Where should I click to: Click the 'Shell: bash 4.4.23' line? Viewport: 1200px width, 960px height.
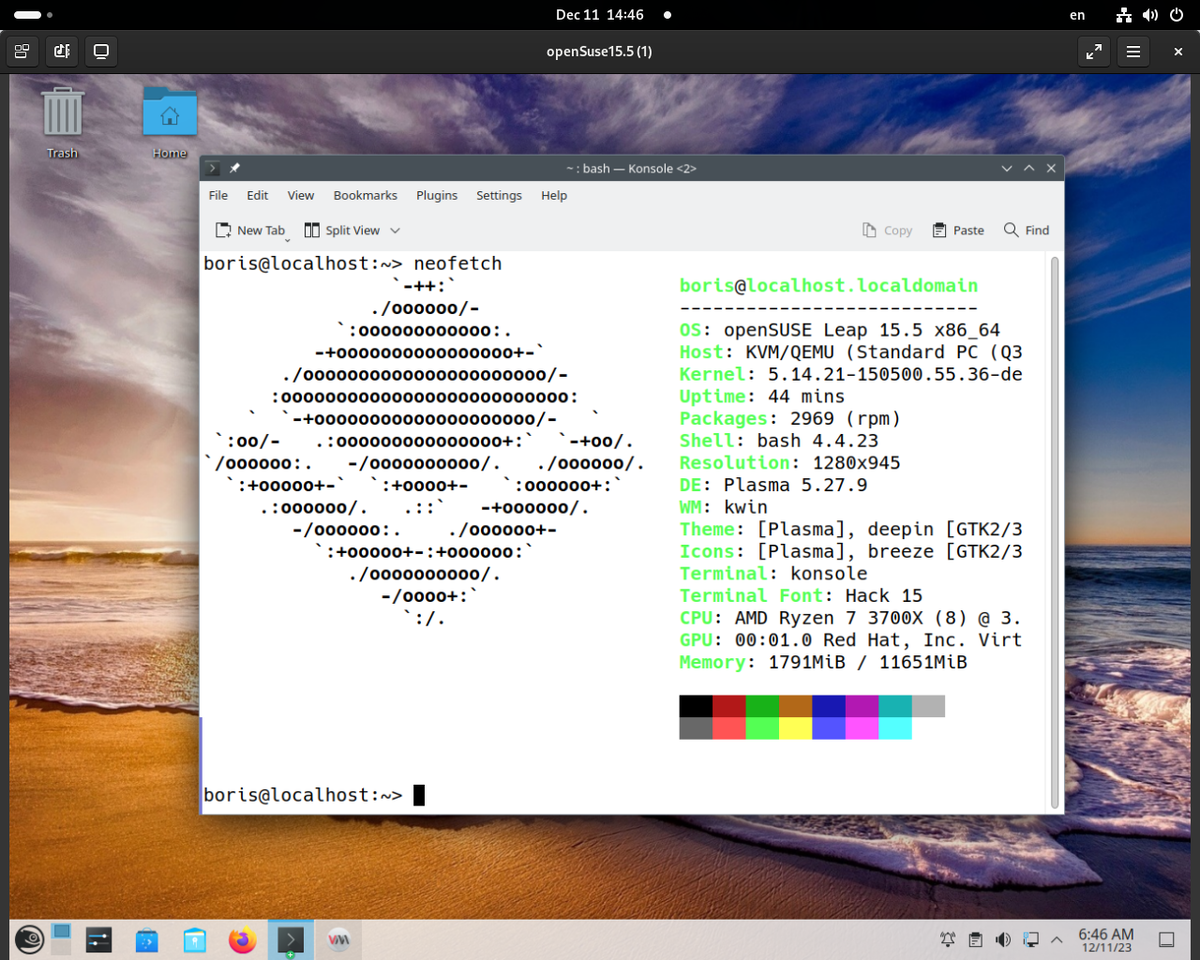tap(779, 440)
